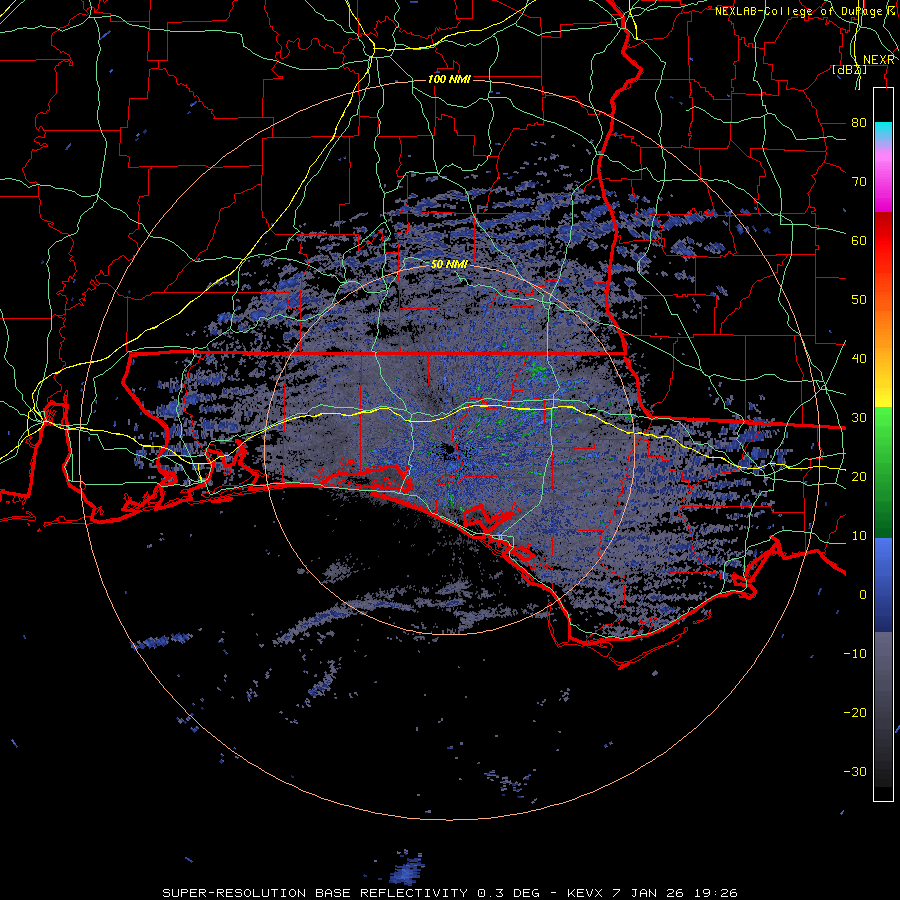This screenshot has width=900, height=900.
Task: Click the "[dBZ]" units label
Action: coord(849,70)
